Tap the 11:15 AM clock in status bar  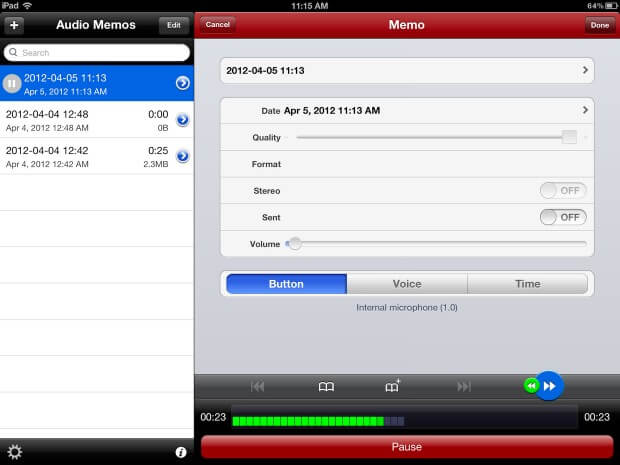pyautogui.click(x=310, y=6)
